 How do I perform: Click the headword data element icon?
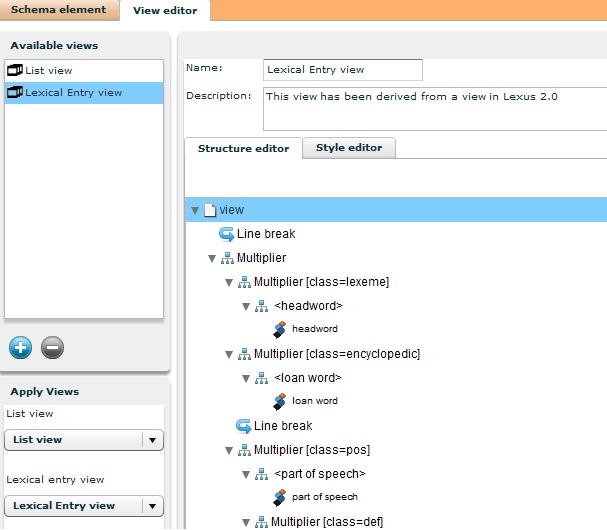pyautogui.click(x=279, y=329)
